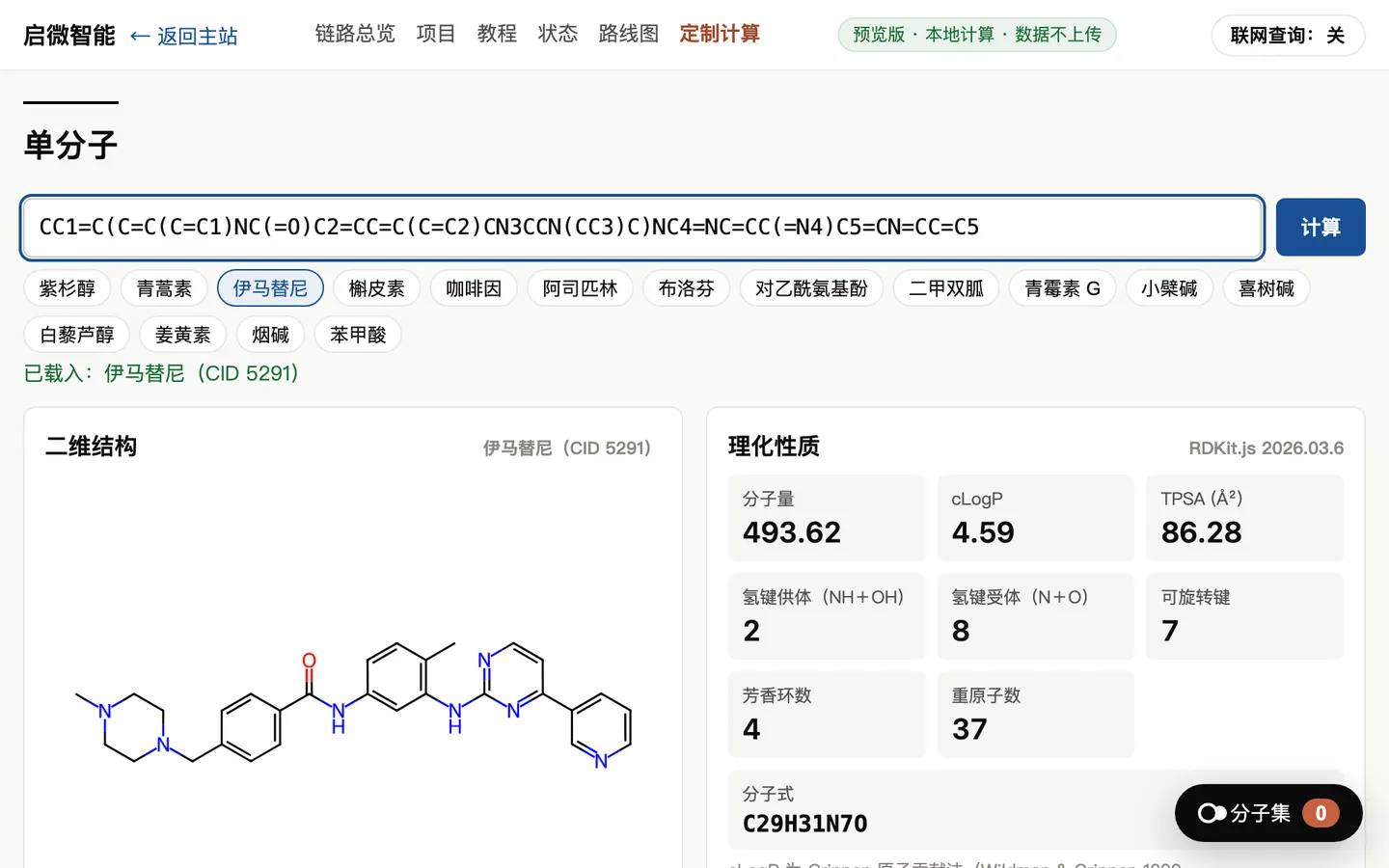The height and width of the screenshot is (868, 1389).
Task: Open 状态 nav item
Action: 558,34
